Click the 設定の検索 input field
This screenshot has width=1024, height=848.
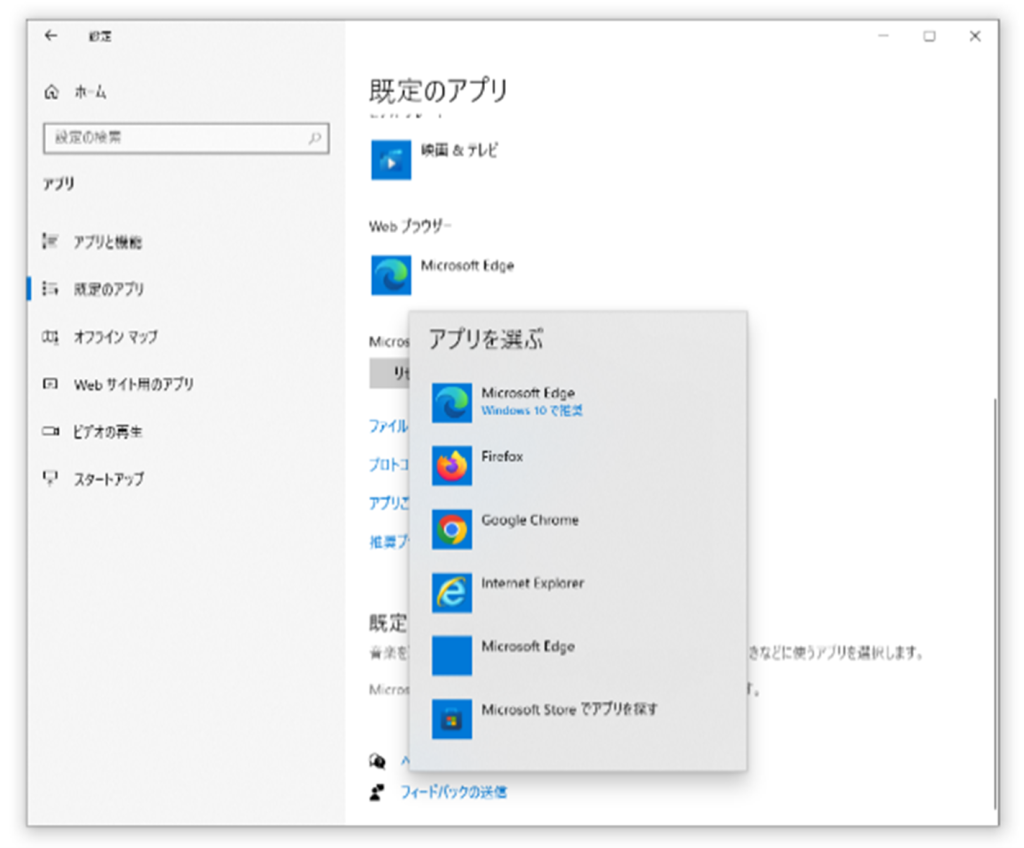[x=175, y=138]
